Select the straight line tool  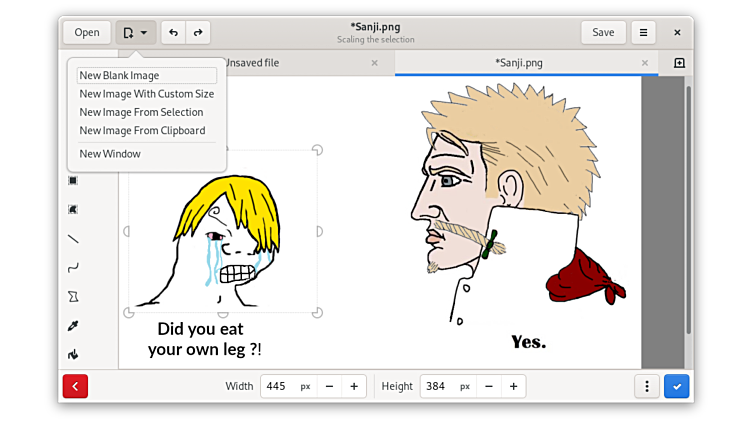tap(73, 239)
